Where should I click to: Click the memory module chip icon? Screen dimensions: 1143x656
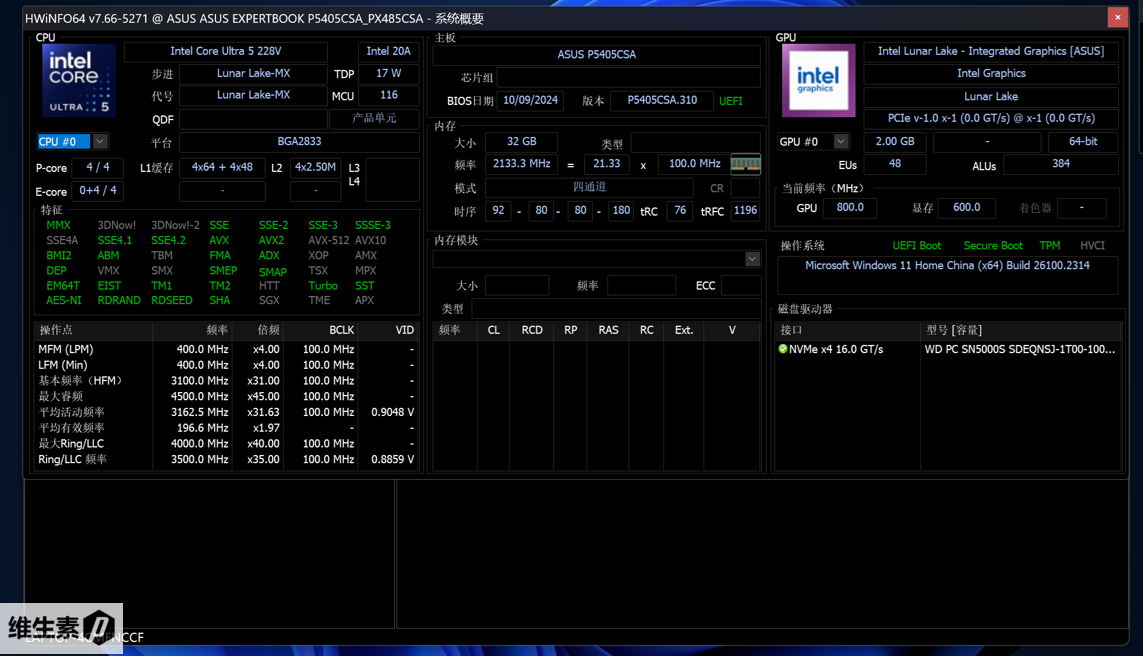tap(745, 164)
